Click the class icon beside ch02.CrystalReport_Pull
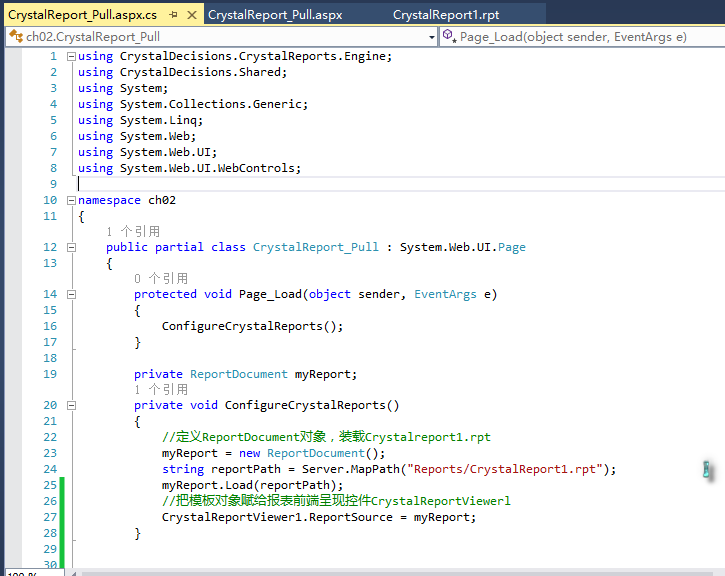 (16, 36)
